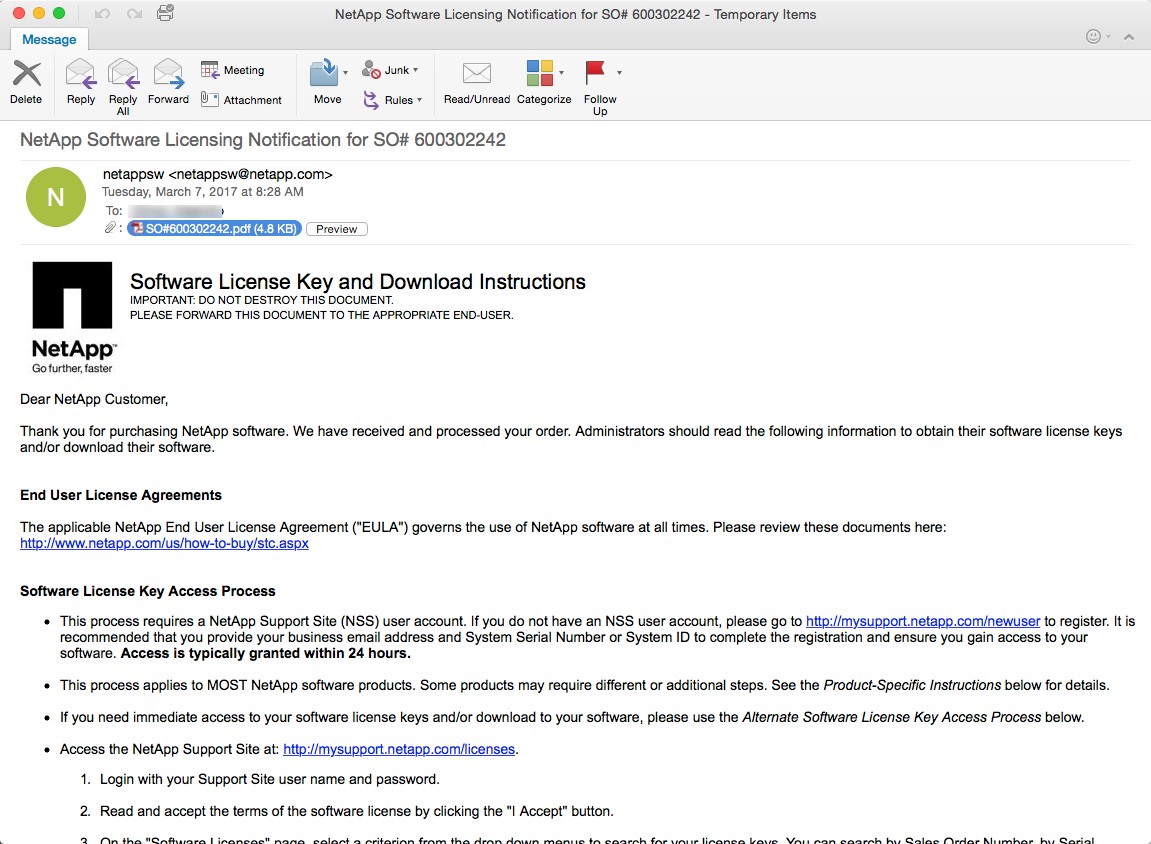Open the SO#600302242.pdf attachment
The image size is (1151, 844).
(213, 229)
